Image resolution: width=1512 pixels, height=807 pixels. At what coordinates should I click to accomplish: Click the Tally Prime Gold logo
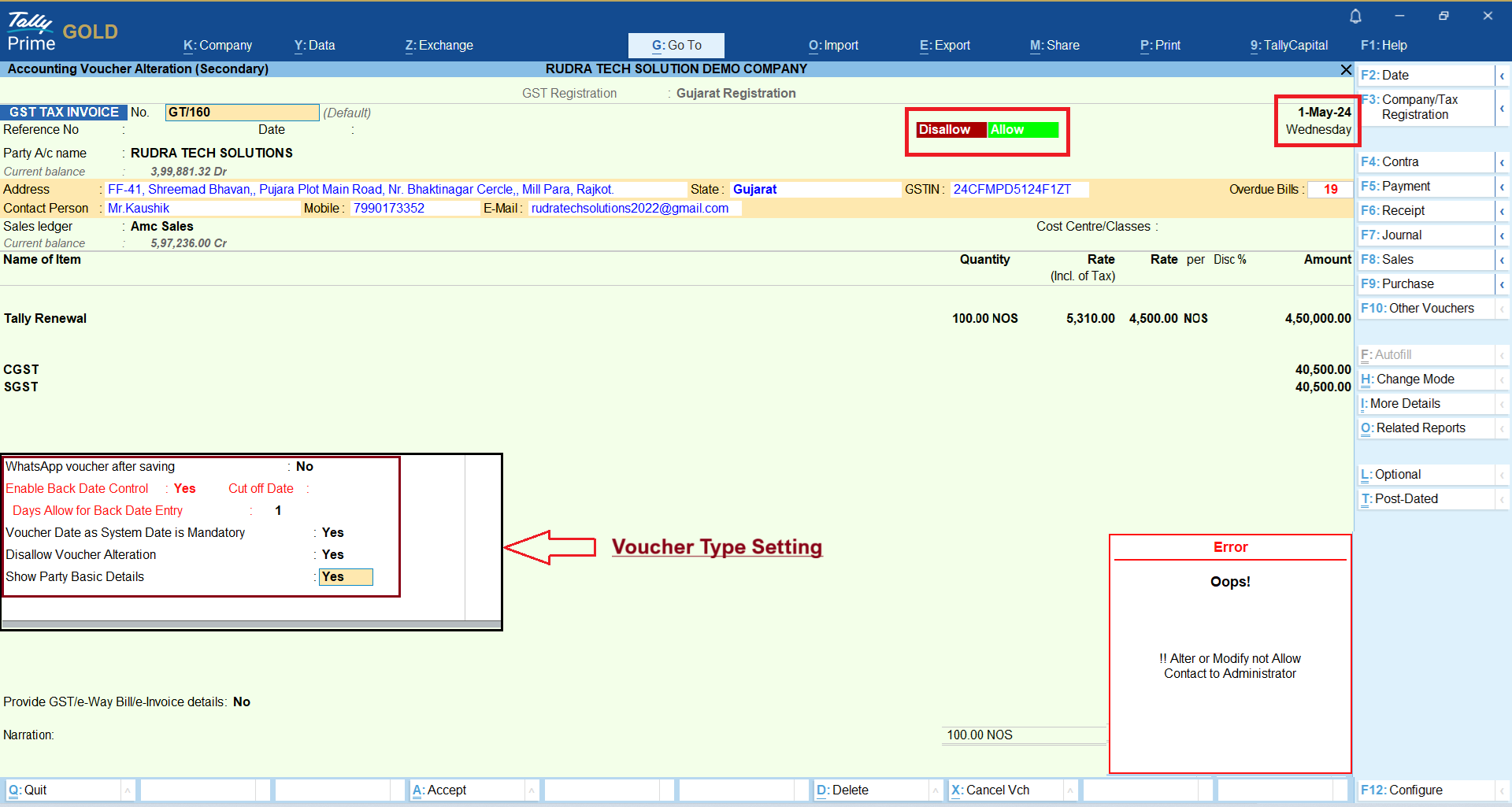61,31
